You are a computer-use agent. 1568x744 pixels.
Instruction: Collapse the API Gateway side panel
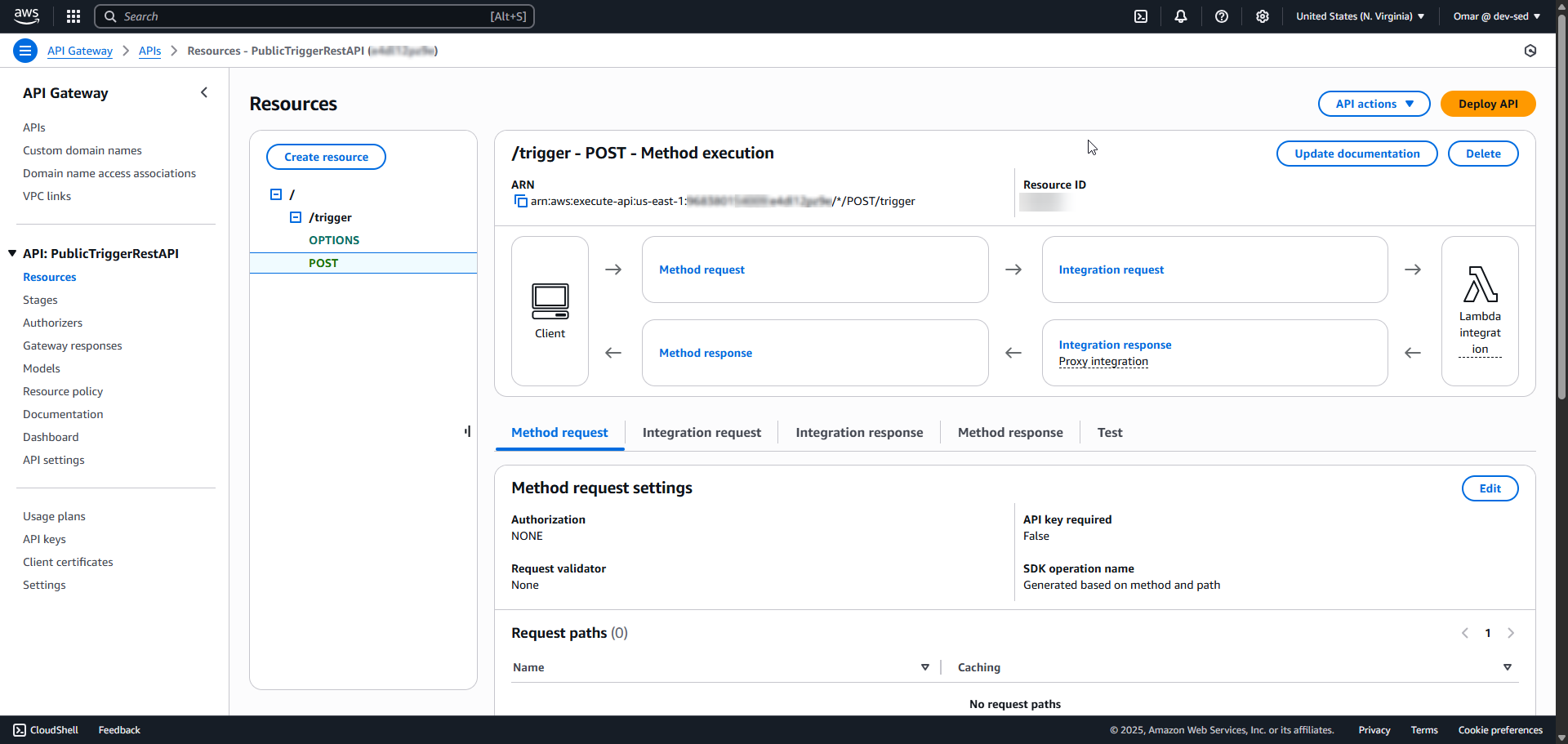[204, 92]
